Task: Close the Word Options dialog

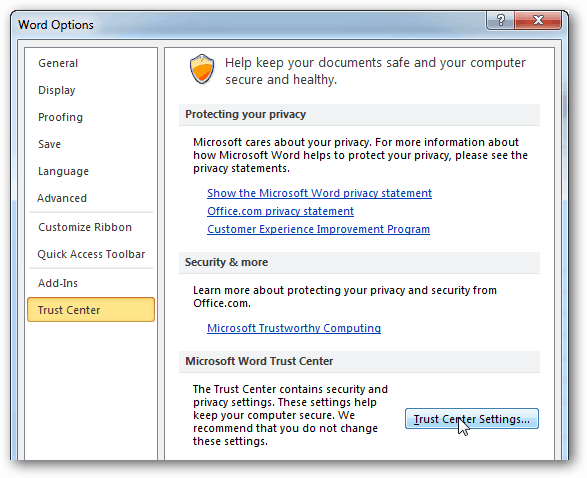Action: (538, 20)
